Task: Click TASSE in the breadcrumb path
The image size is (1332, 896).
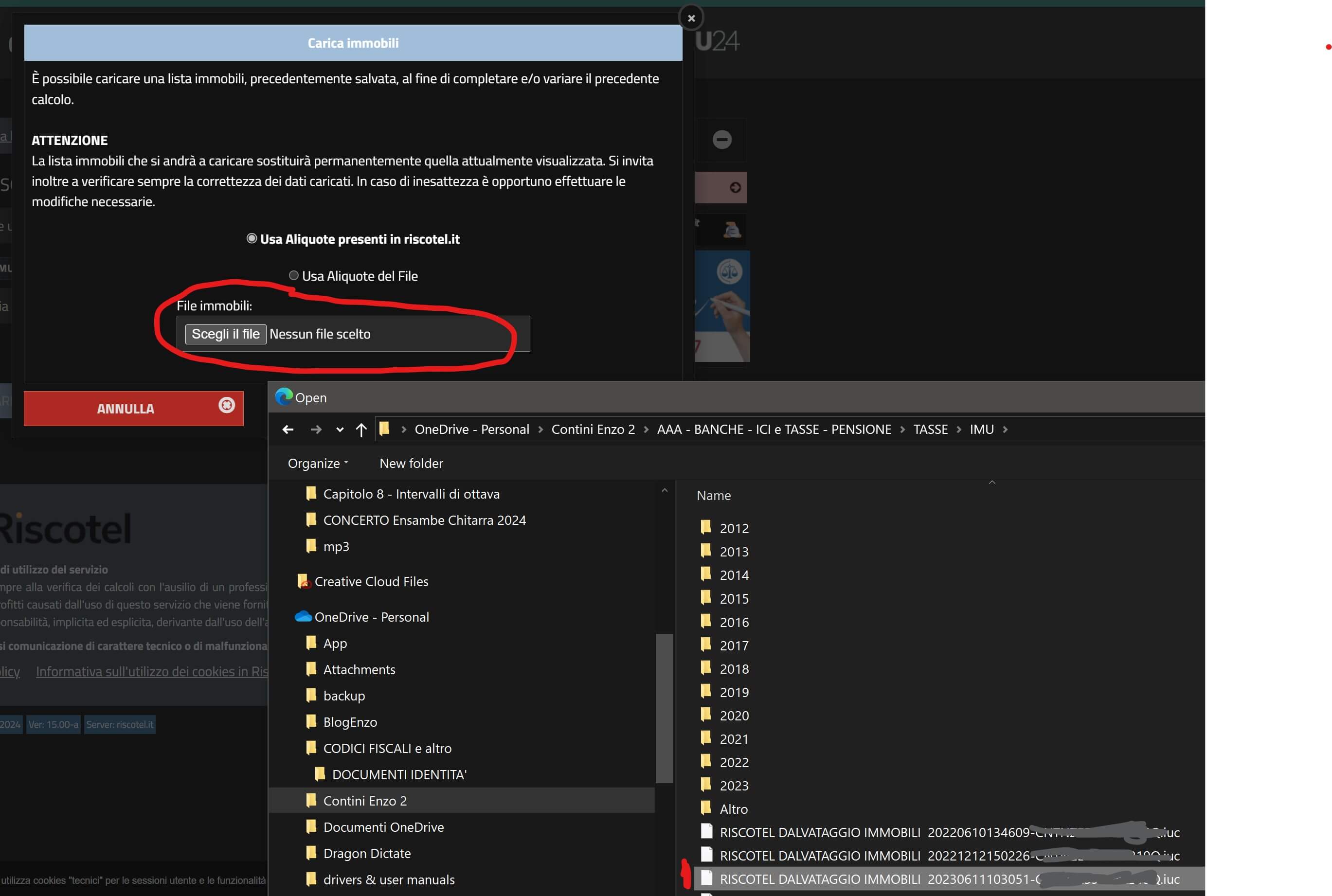Action: tap(930, 429)
